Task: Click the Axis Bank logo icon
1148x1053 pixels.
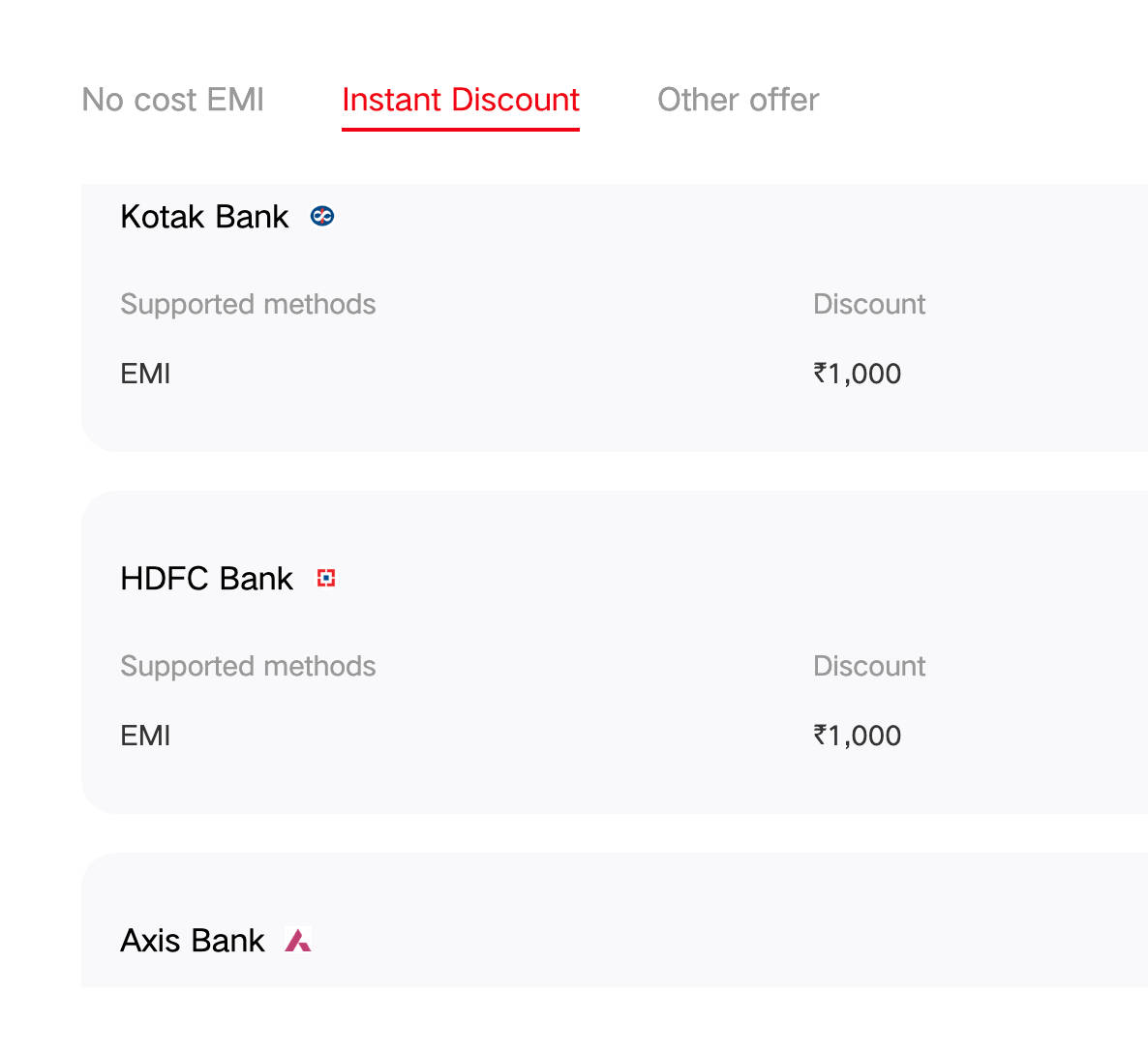Action: coord(298,941)
